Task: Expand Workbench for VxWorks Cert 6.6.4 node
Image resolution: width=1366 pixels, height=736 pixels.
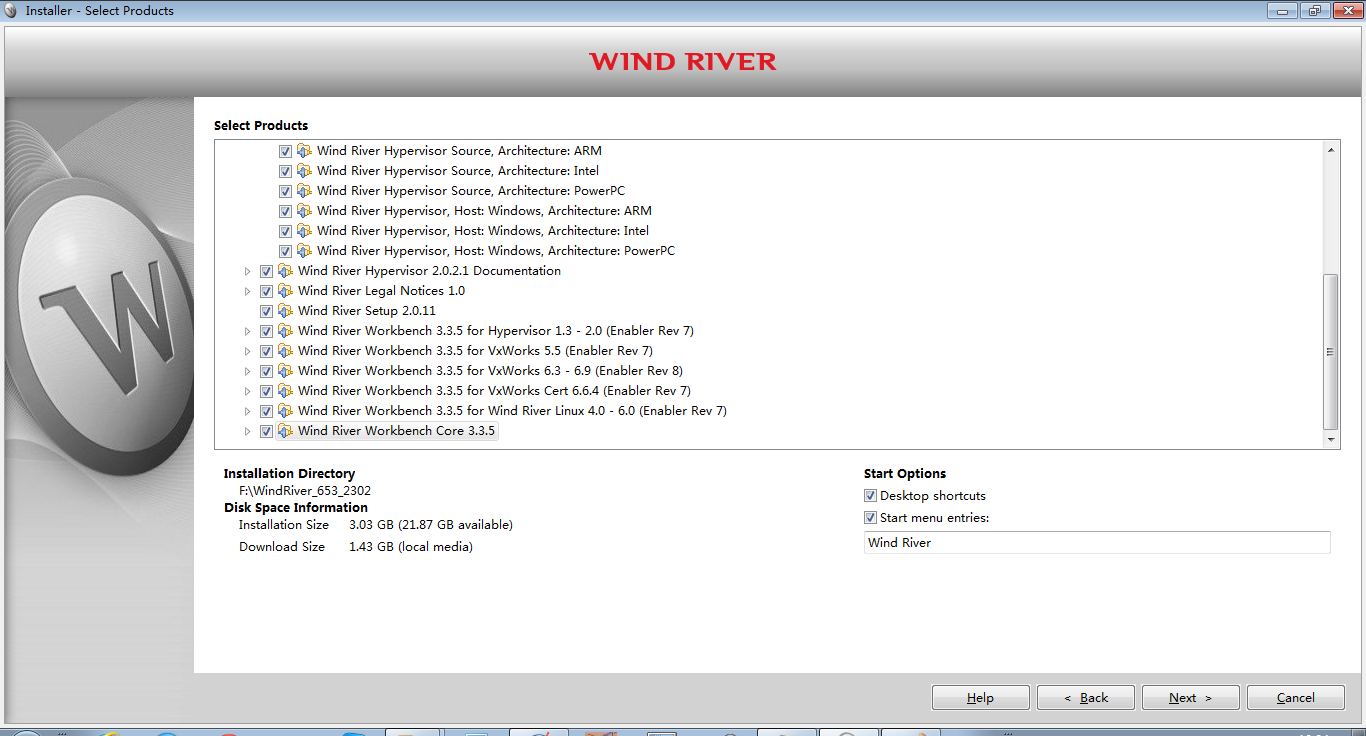Action: tap(248, 391)
